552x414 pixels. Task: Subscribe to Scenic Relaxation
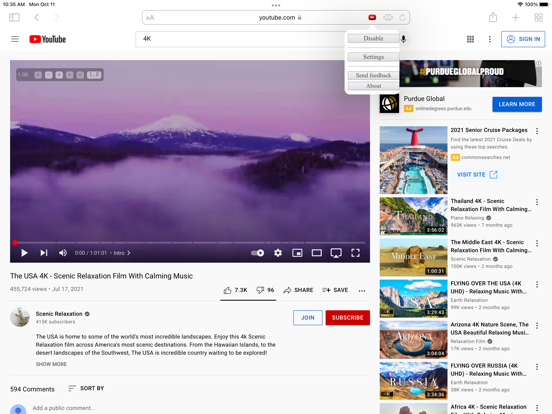(x=347, y=318)
